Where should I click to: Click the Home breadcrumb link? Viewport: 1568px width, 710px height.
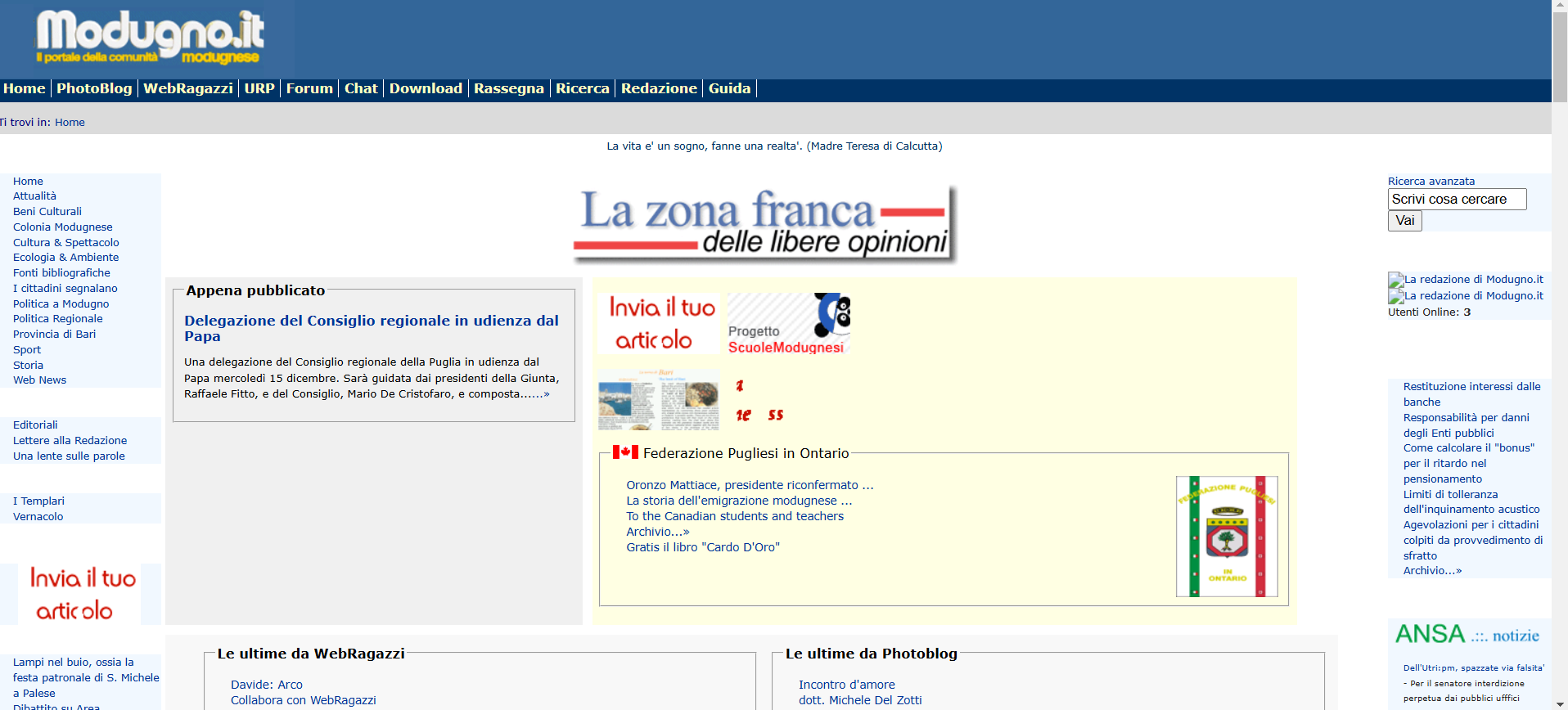point(70,123)
